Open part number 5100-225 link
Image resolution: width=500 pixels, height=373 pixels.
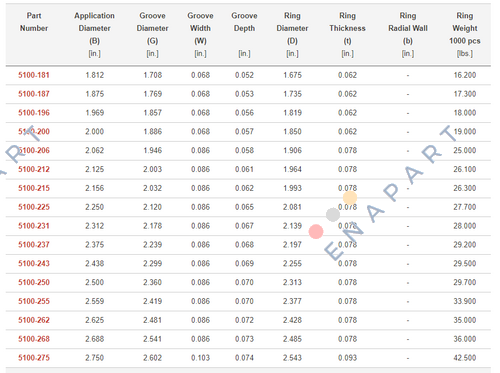click(x=34, y=207)
